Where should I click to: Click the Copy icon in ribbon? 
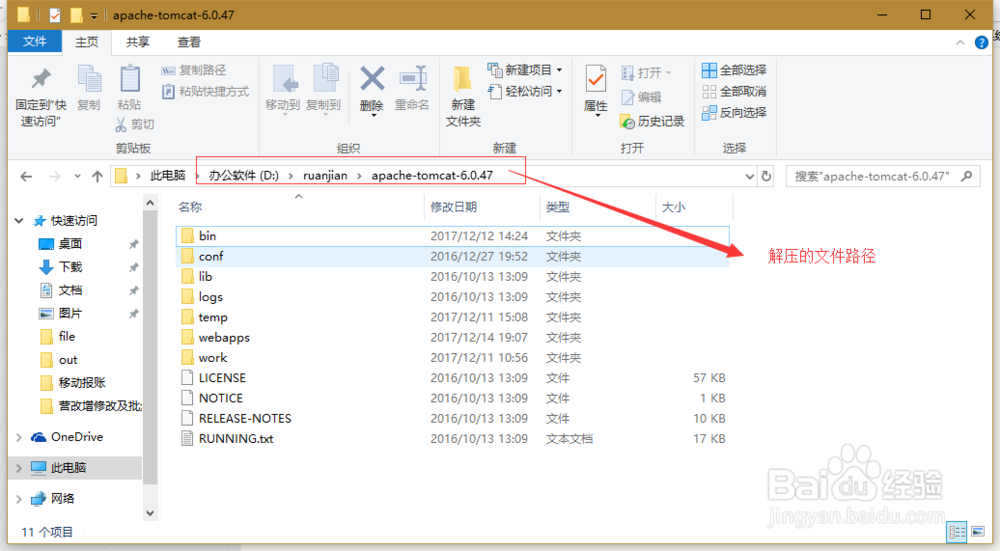coord(89,80)
